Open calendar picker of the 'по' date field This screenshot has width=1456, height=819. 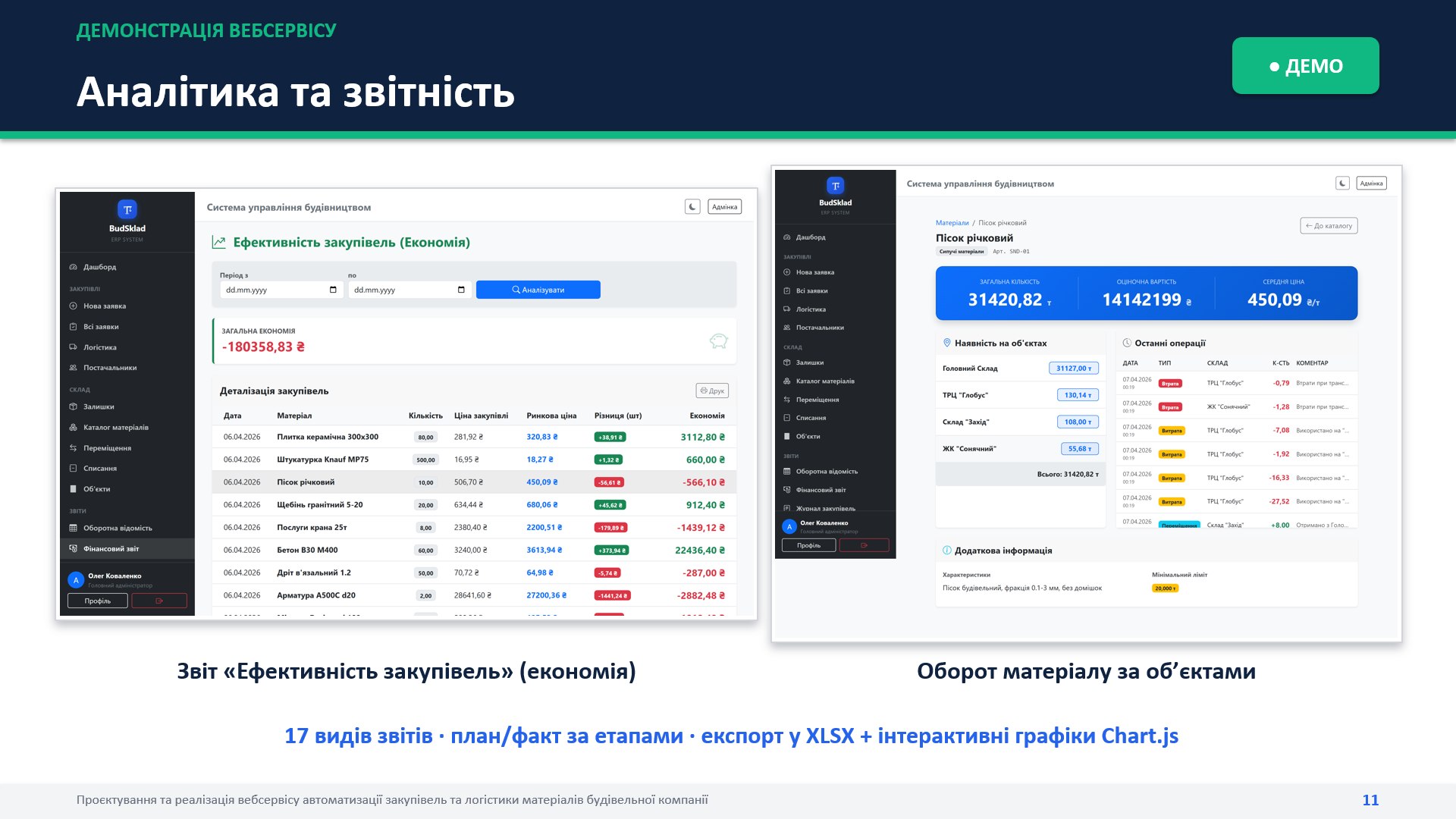pos(461,290)
